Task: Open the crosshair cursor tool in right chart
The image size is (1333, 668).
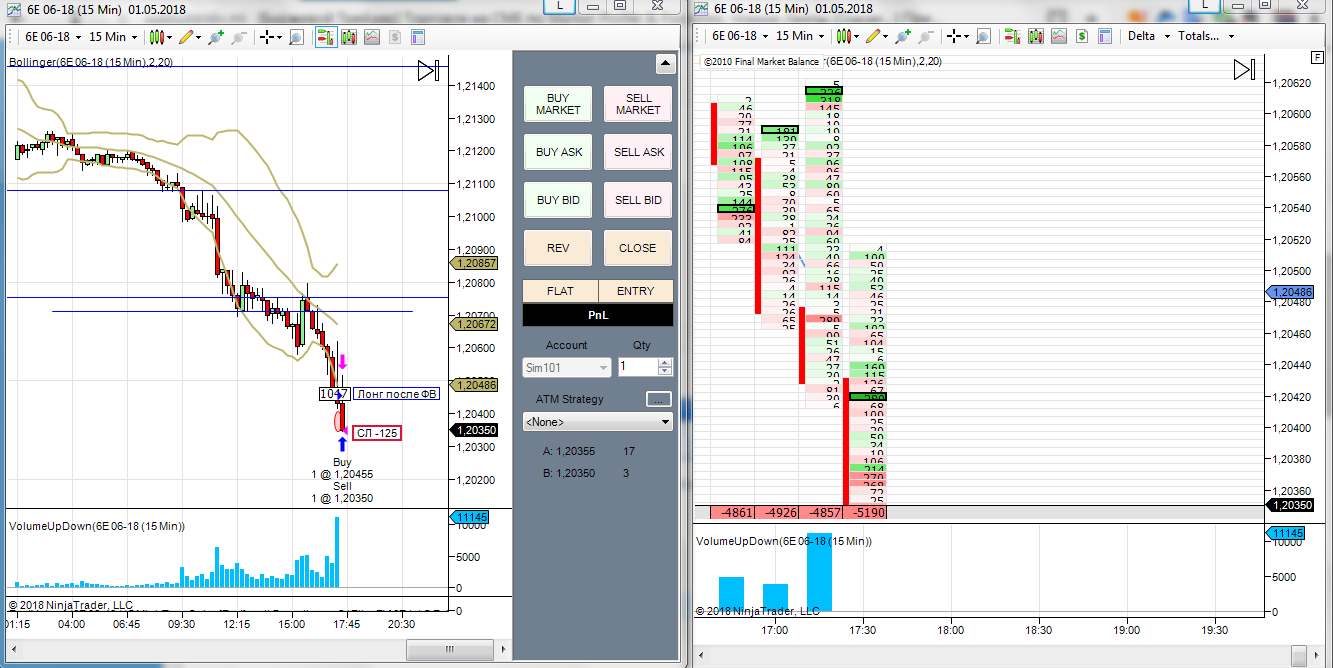Action: pos(957,36)
